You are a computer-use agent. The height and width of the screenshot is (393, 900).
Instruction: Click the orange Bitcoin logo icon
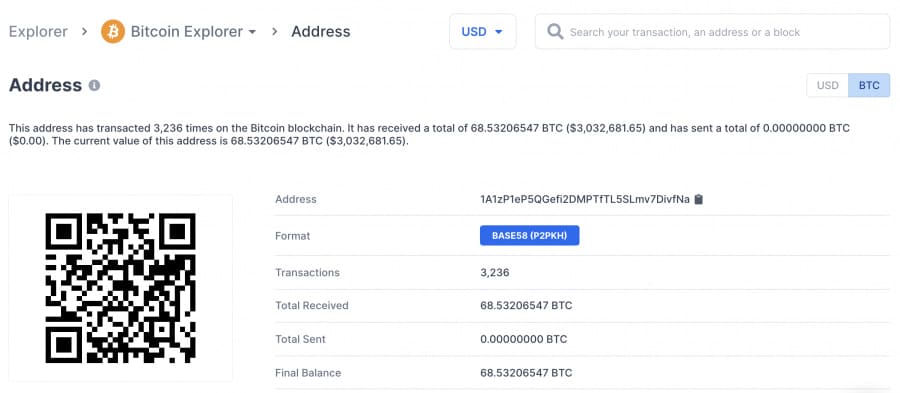pyautogui.click(x=113, y=32)
